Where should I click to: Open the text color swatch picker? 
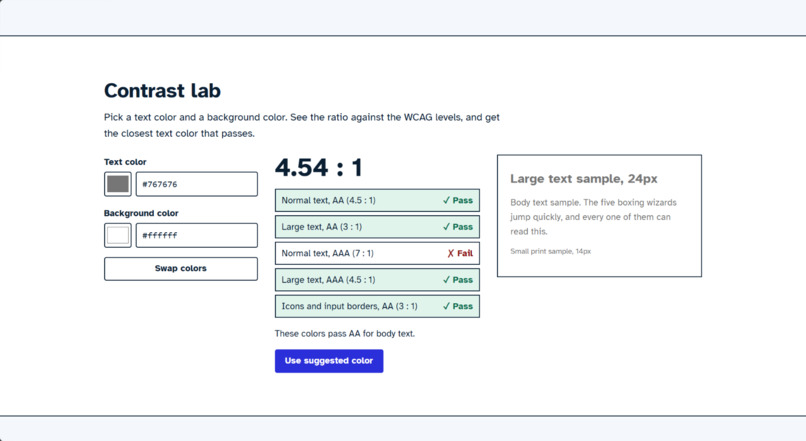[118, 184]
